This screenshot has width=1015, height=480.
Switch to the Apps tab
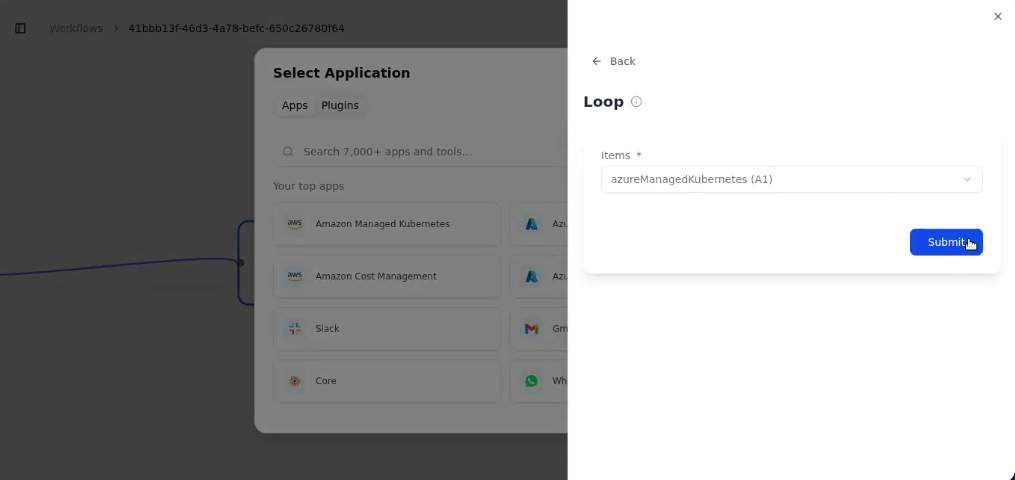pyautogui.click(x=295, y=105)
